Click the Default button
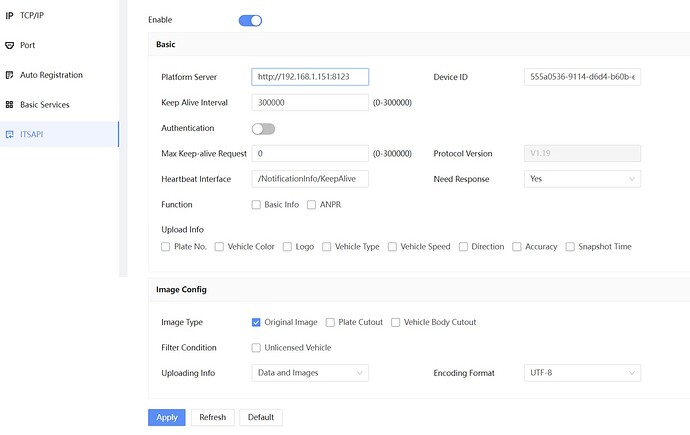This screenshot has height=435, width=690. point(261,417)
